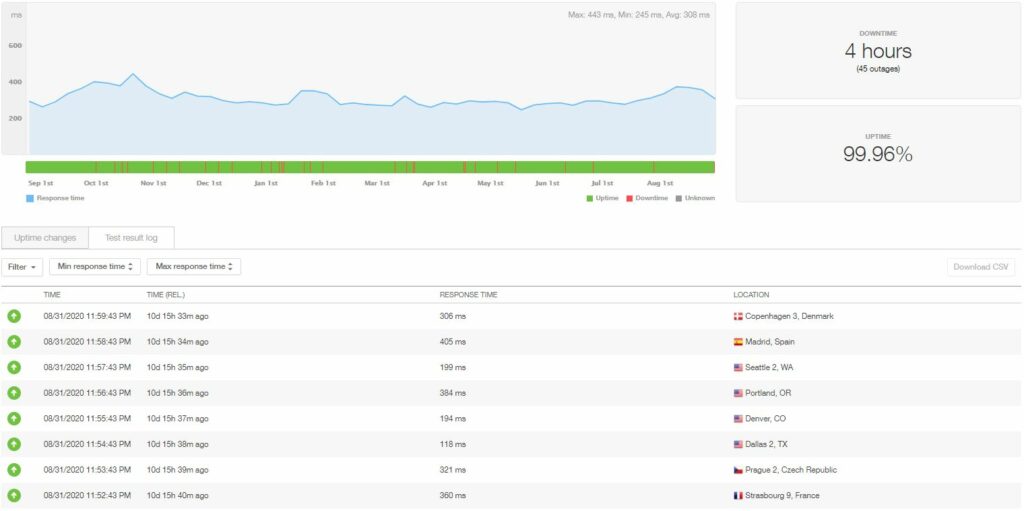Click the RESPONSE TIME column header
Screen dimensions: 1024x511
468,295
